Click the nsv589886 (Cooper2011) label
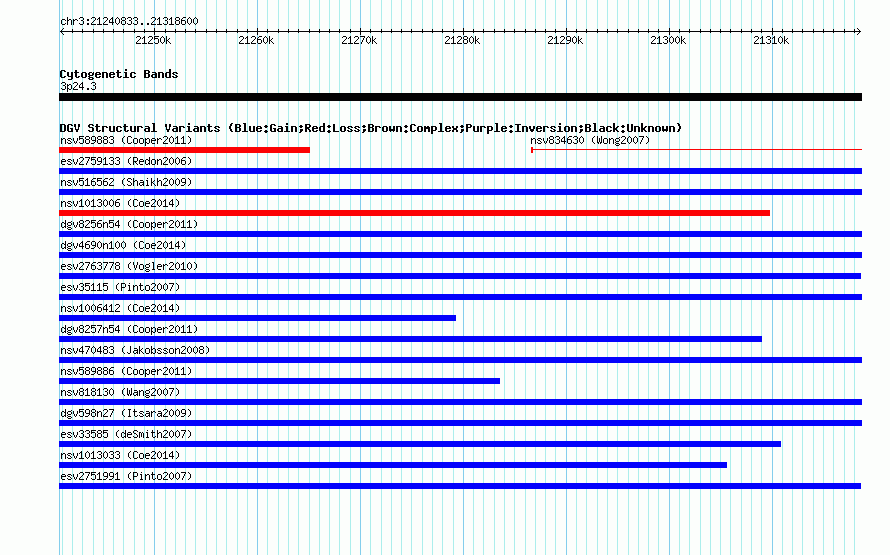This screenshot has height=555, width=890. coord(126,371)
